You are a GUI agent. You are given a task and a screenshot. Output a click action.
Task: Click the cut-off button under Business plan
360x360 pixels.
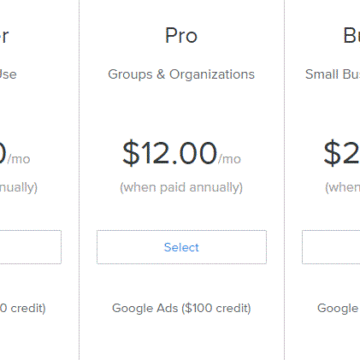tap(331, 247)
